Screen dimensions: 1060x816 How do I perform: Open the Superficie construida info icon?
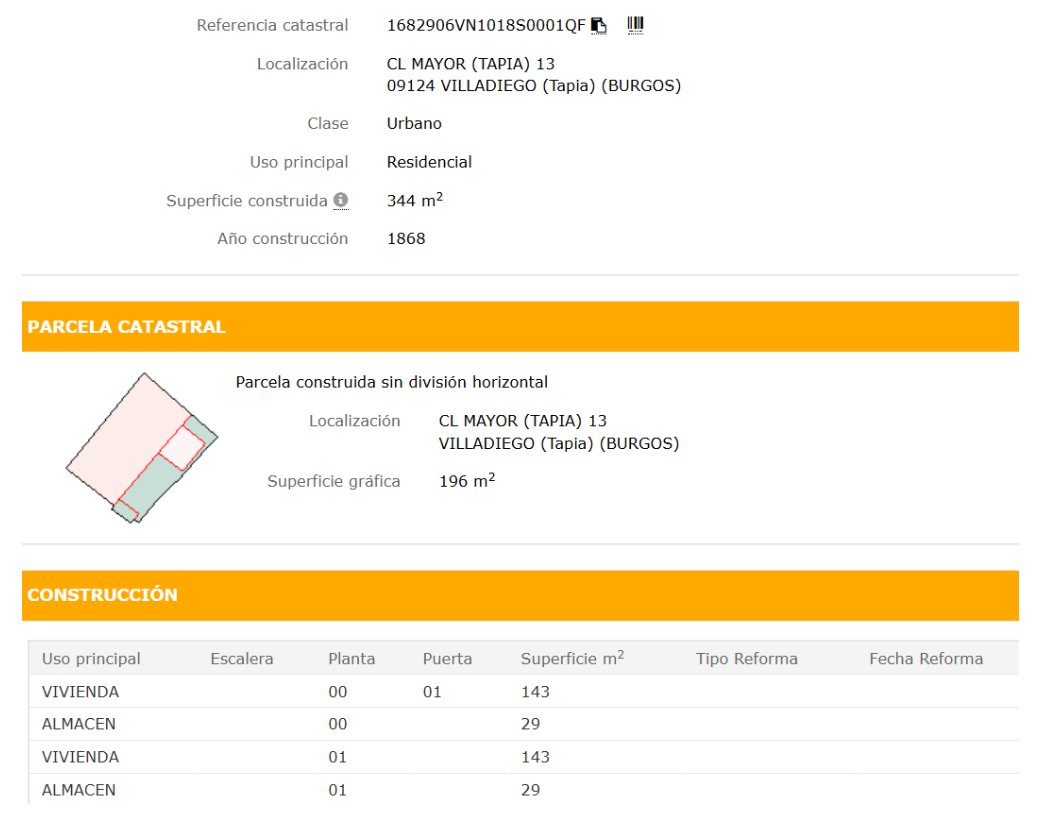click(341, 201)
